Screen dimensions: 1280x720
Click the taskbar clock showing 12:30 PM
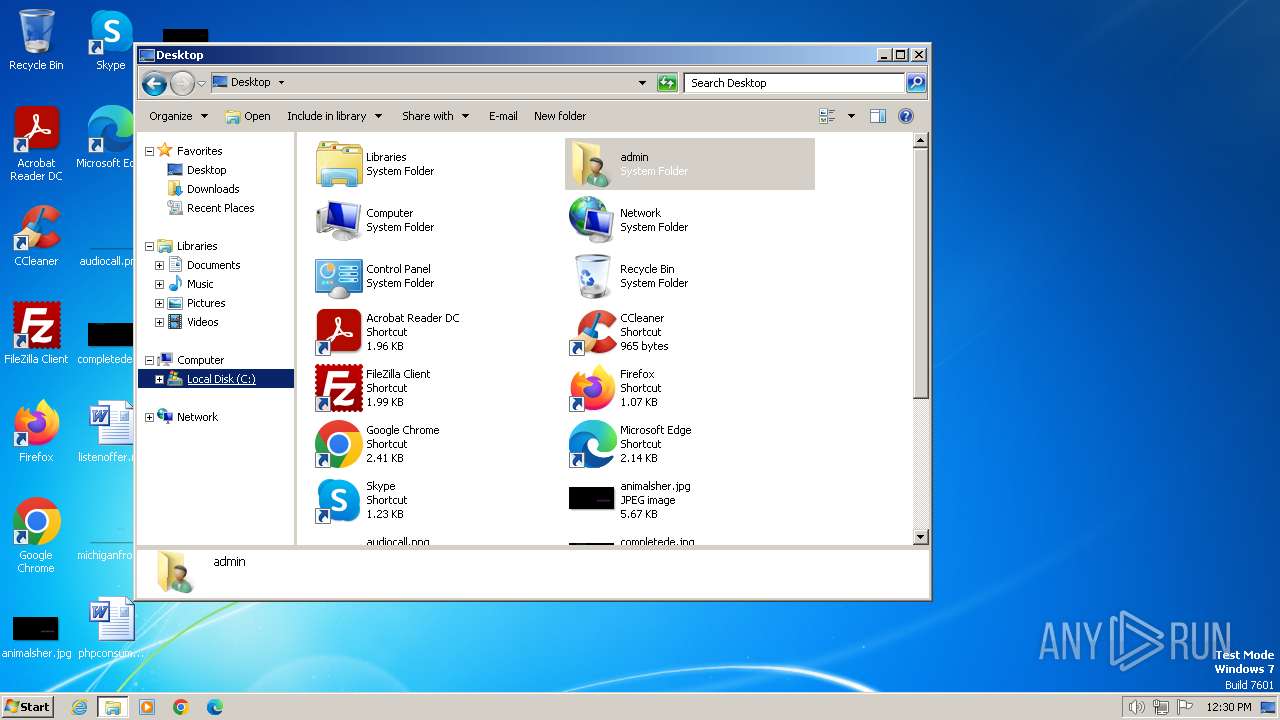[x=1229, y=707]
